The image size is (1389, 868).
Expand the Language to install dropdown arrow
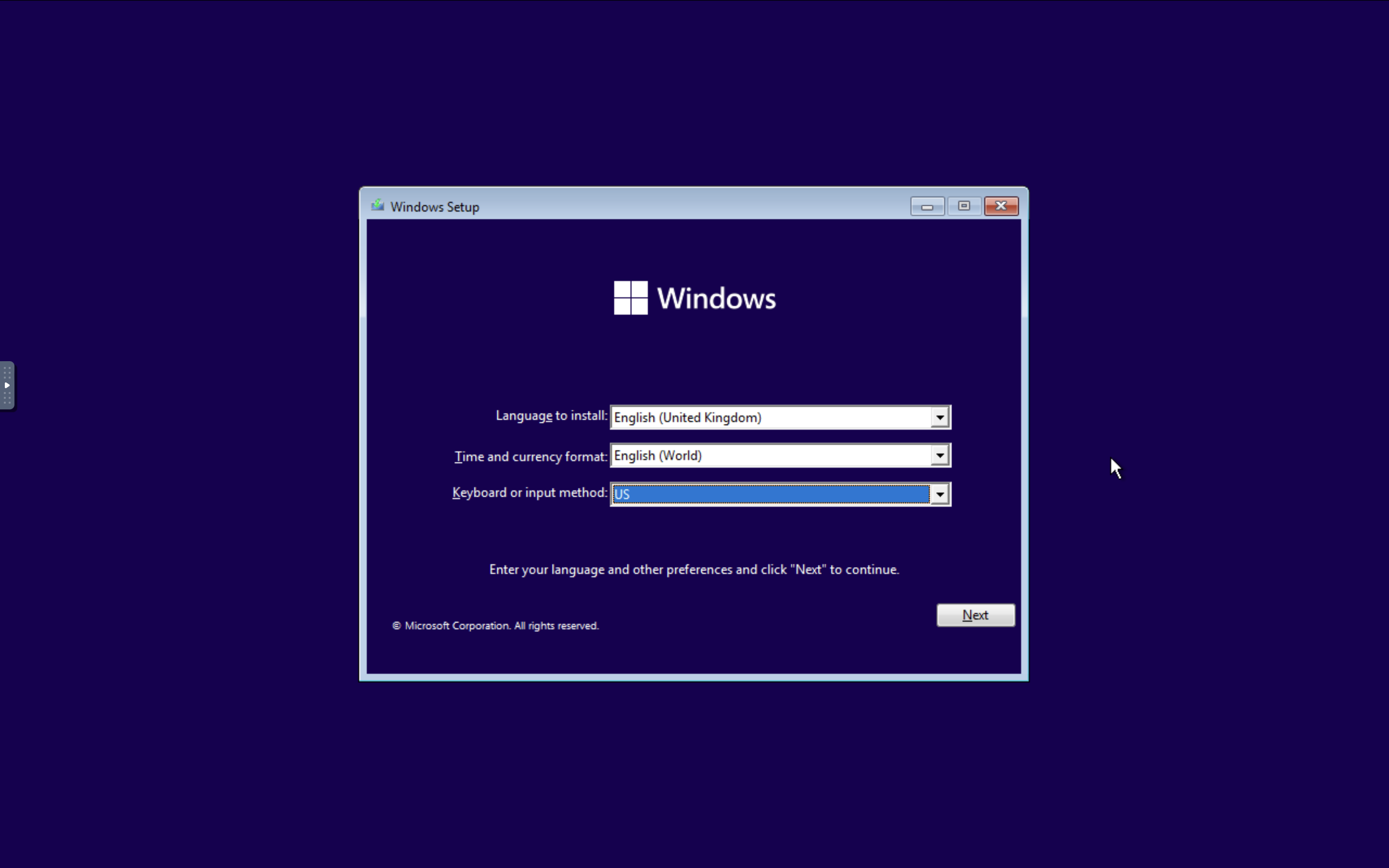click(x=940, y=417)
